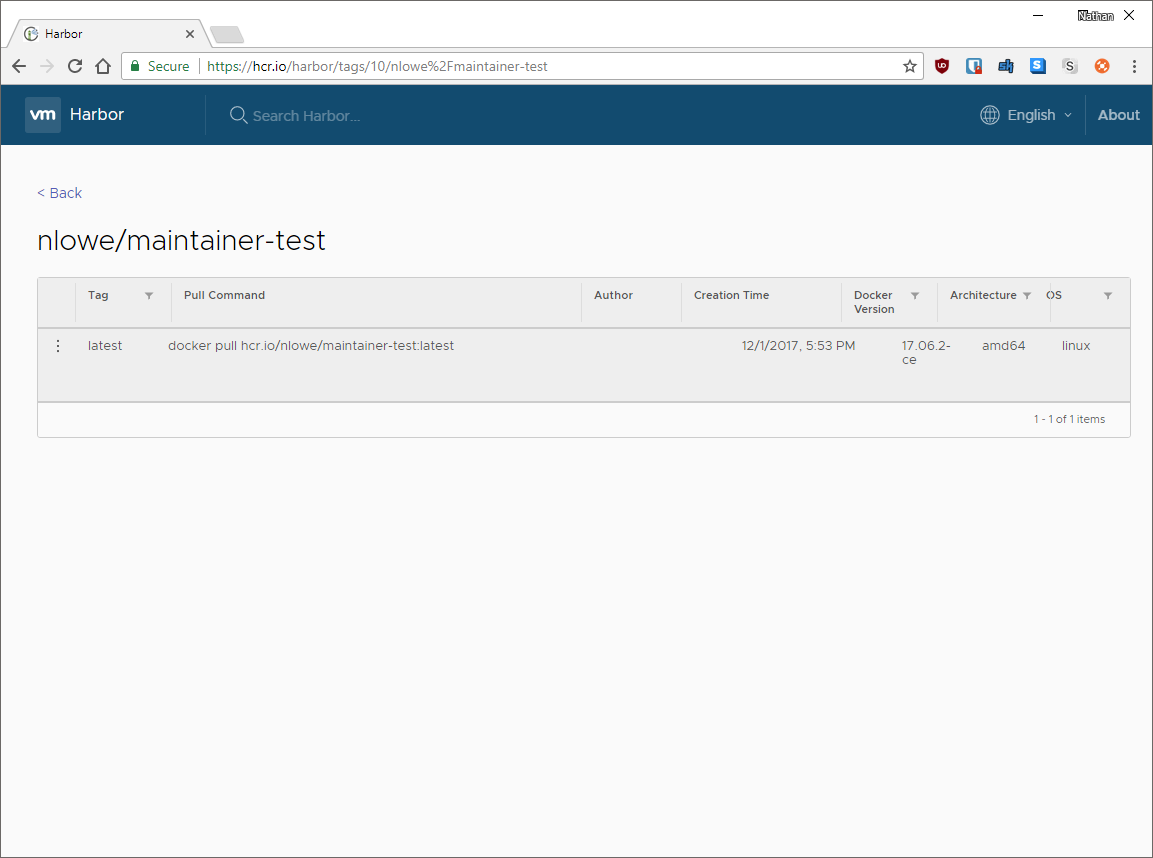Open the Bitwarden extension popup

(x=973, y=65)
